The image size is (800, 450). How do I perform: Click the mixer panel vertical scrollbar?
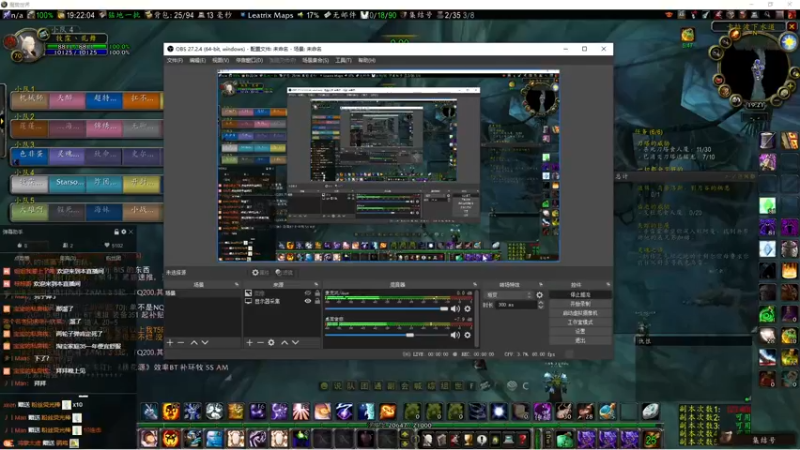[477, 317]
